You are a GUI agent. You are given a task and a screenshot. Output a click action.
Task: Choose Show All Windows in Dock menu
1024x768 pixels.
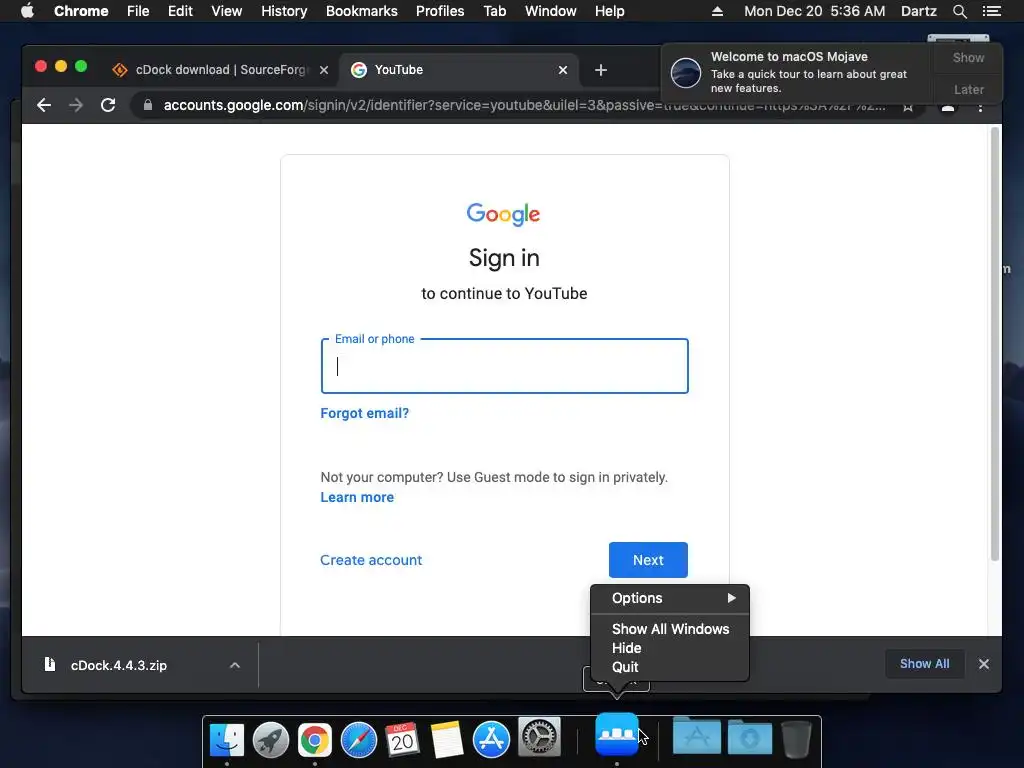pyautogui.click(x=670, y=629)
